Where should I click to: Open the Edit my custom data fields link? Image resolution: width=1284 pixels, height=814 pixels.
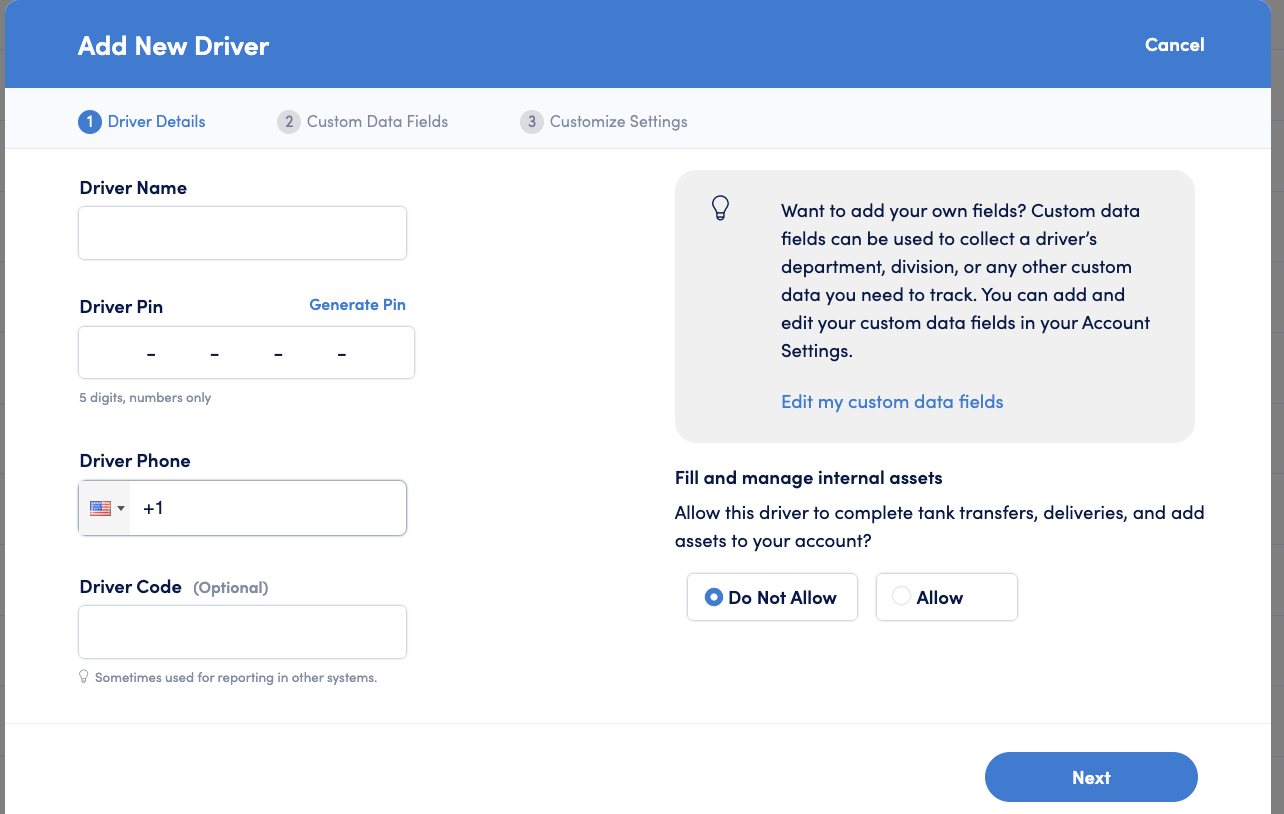click(892, 402)
